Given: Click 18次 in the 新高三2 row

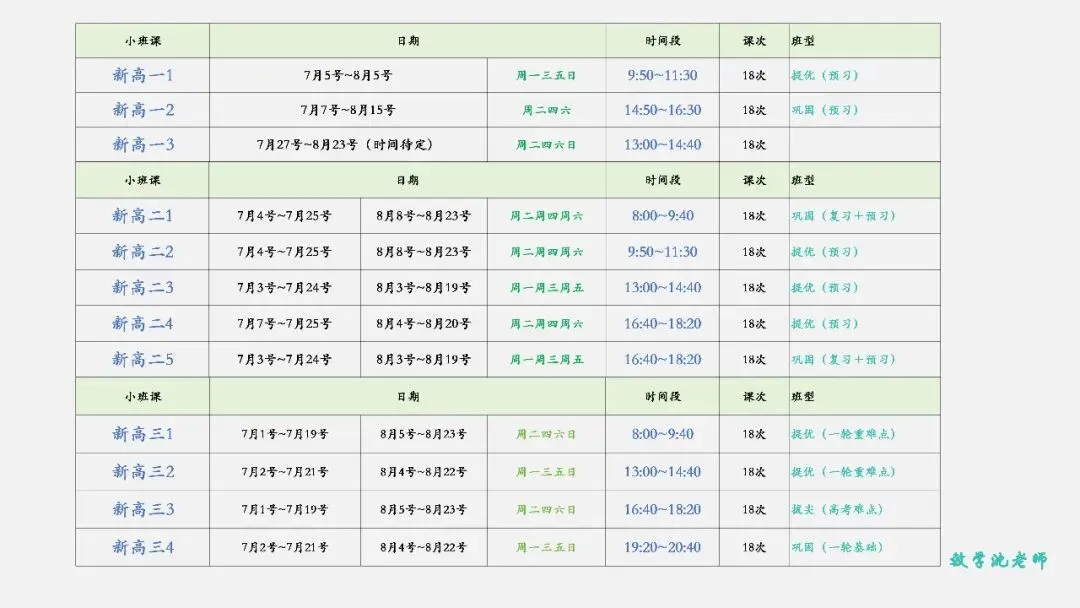Looking at the screenshot, I should (754, 472).
